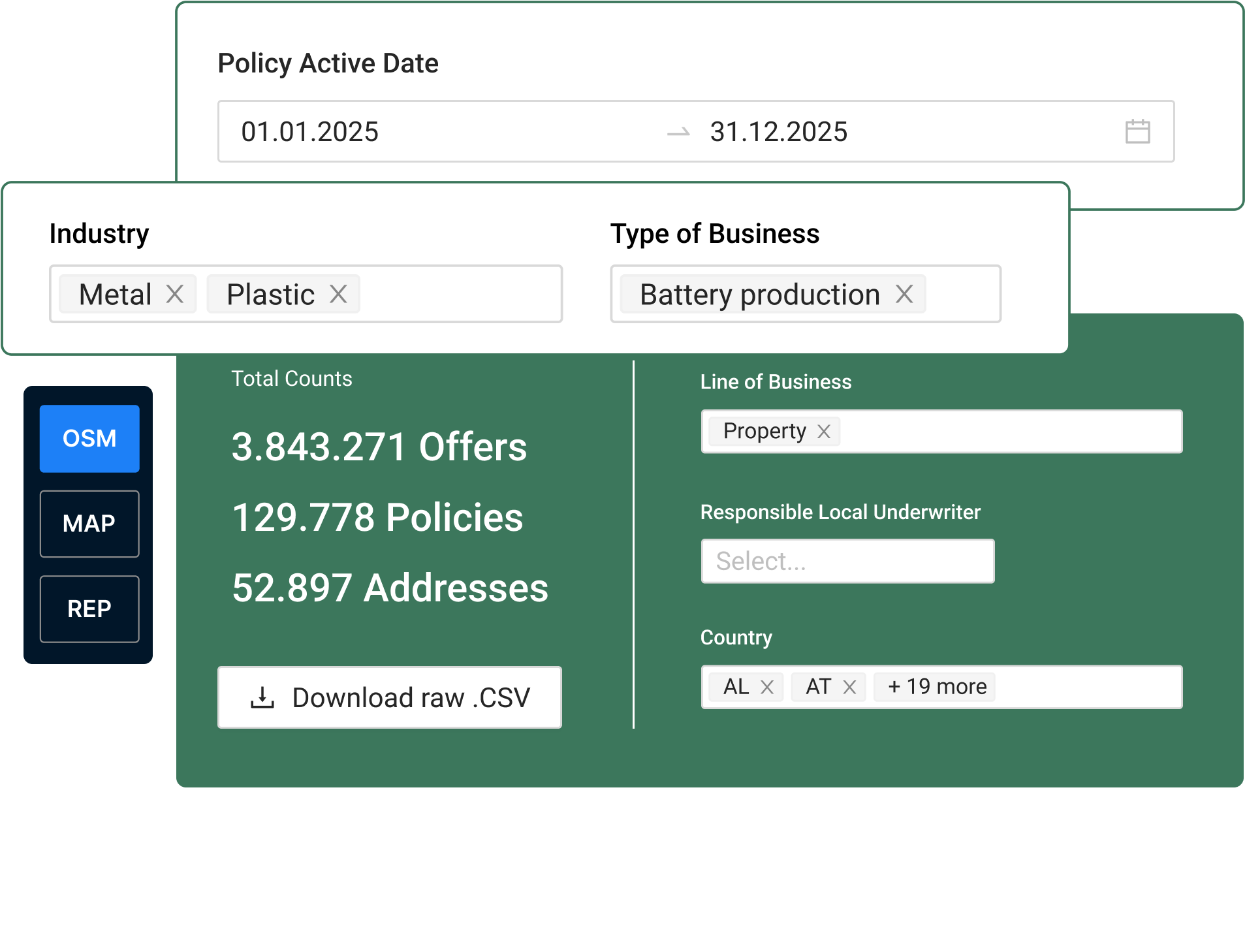Remove the Metal industry tag
The height and width of the screenshot is (952, 1245).
[174, 294]
